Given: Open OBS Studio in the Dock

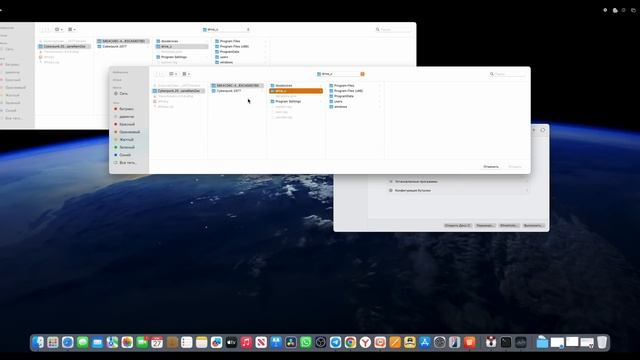Looking at the screenshot, I should click(x=321, y=342).
